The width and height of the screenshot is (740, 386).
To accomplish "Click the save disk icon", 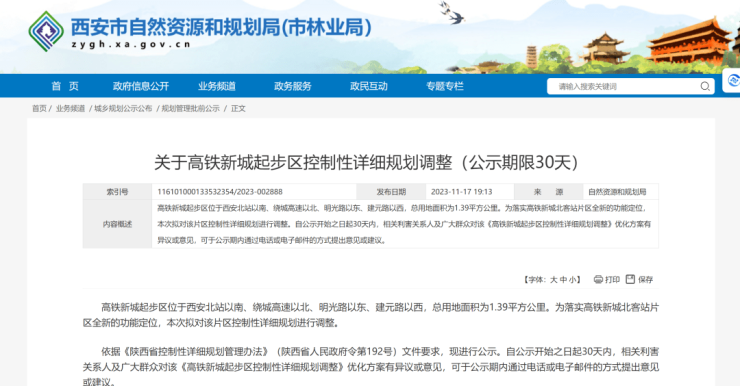I will [630, 279].
